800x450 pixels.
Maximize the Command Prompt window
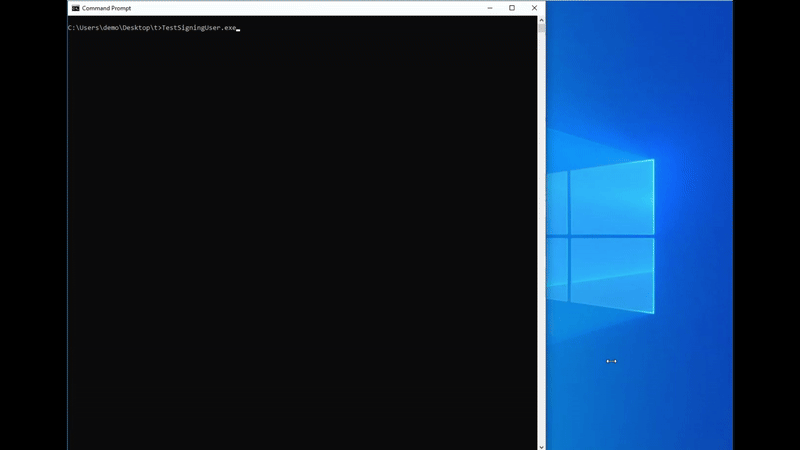tap(512, 8)
